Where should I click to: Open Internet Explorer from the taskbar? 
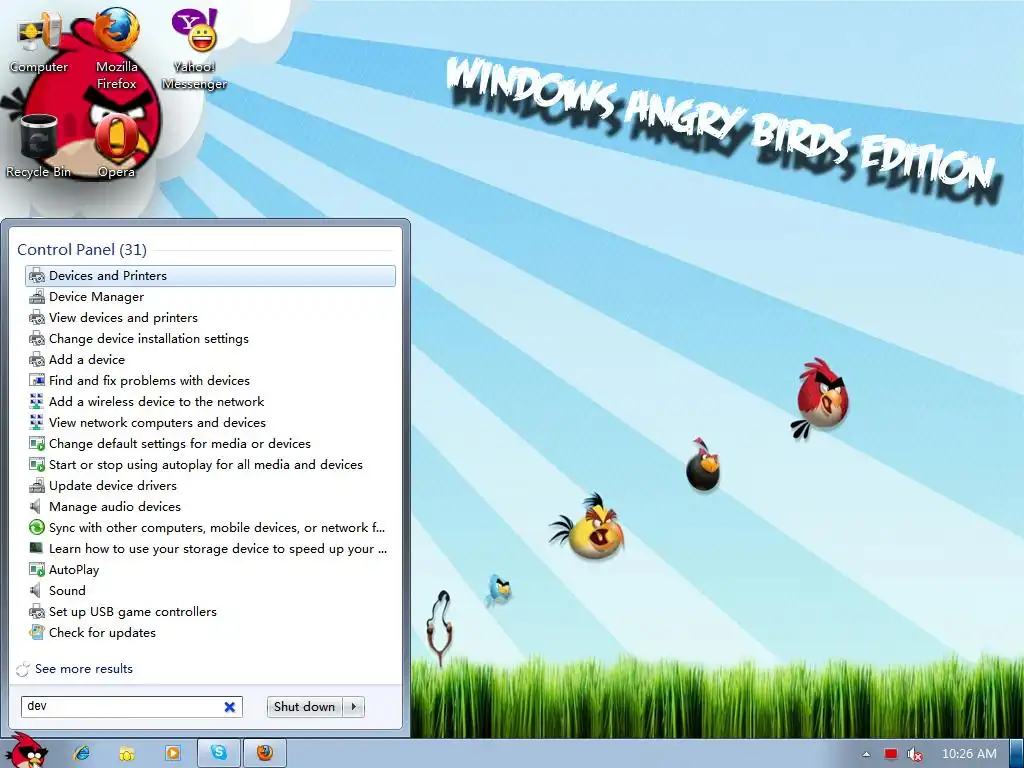(x=82, y=753)
